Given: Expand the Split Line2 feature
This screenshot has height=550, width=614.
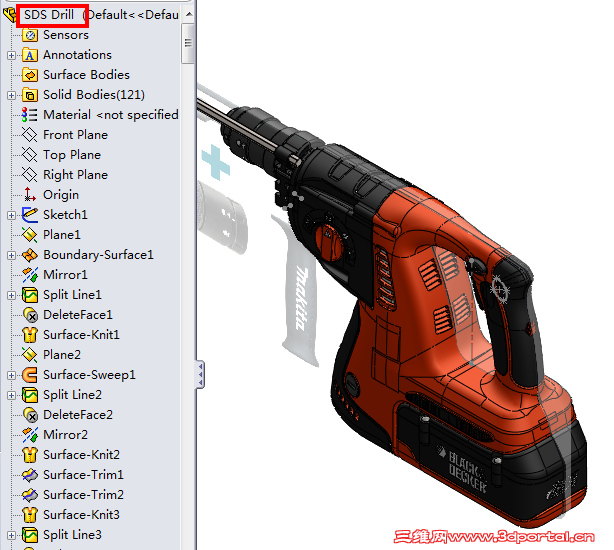Looking at the screenshot, I should coord(11,395).
